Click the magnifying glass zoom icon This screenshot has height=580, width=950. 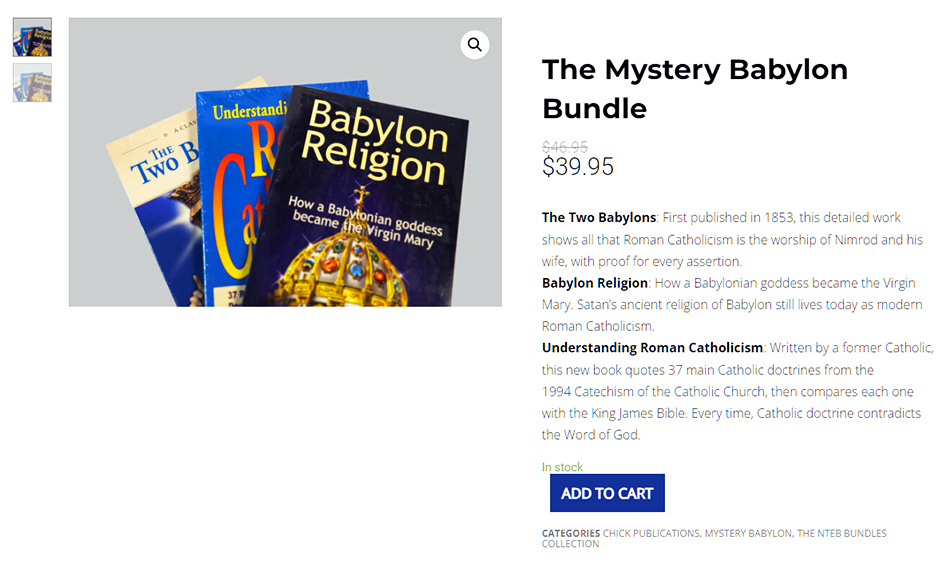click(x=474, y=45)
